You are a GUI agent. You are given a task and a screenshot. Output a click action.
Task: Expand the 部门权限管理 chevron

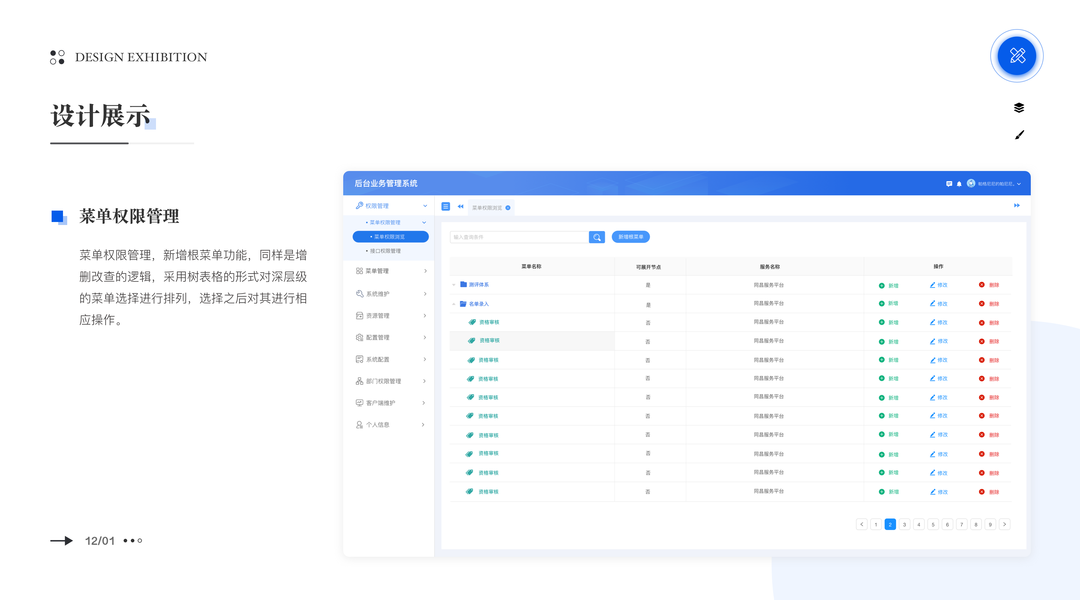pyautogui.click(x=425, y=381)
